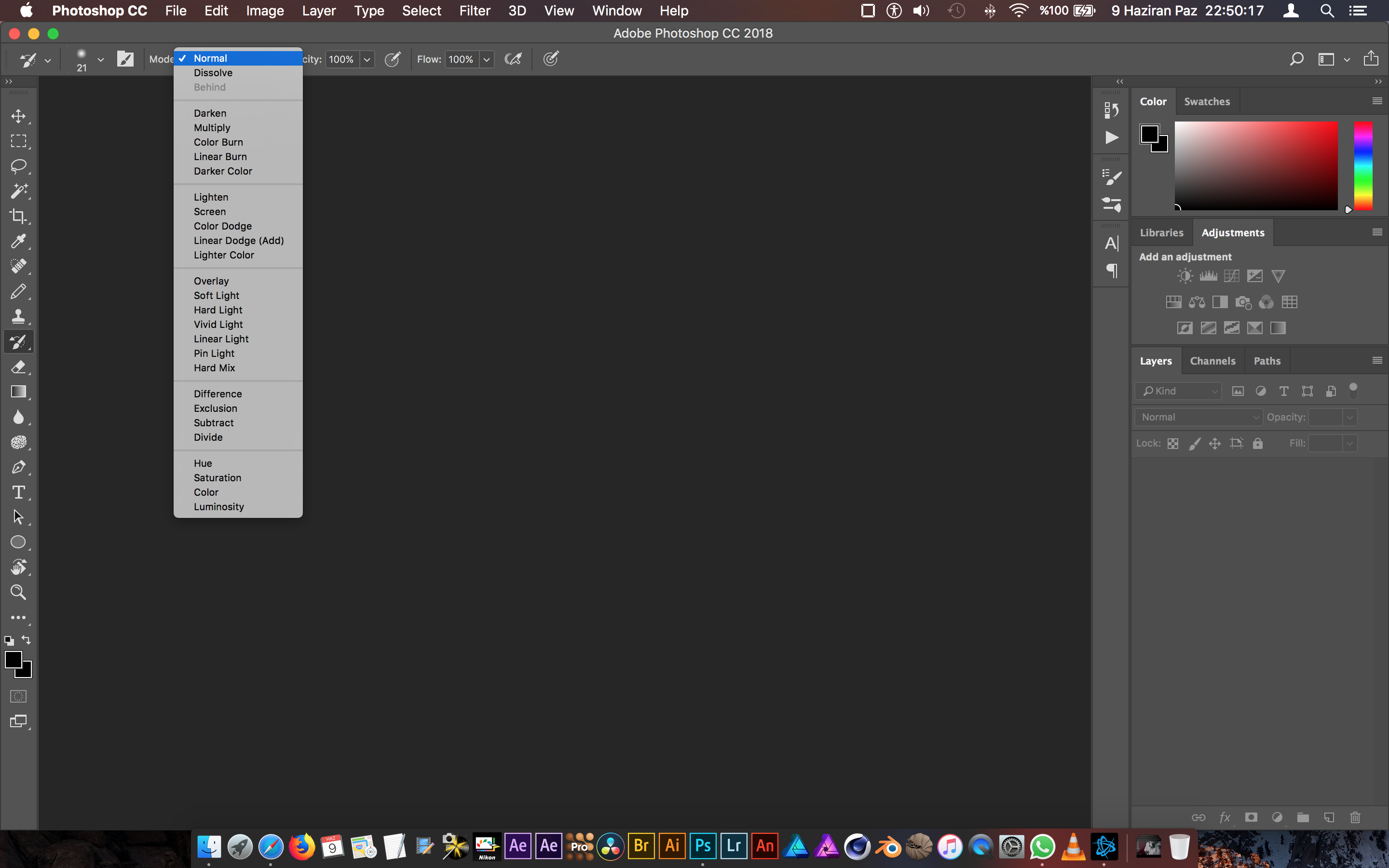Switch to the Channels tab
The height and width of the screenshot is (868, 1389).
[x=1212, y=361]
